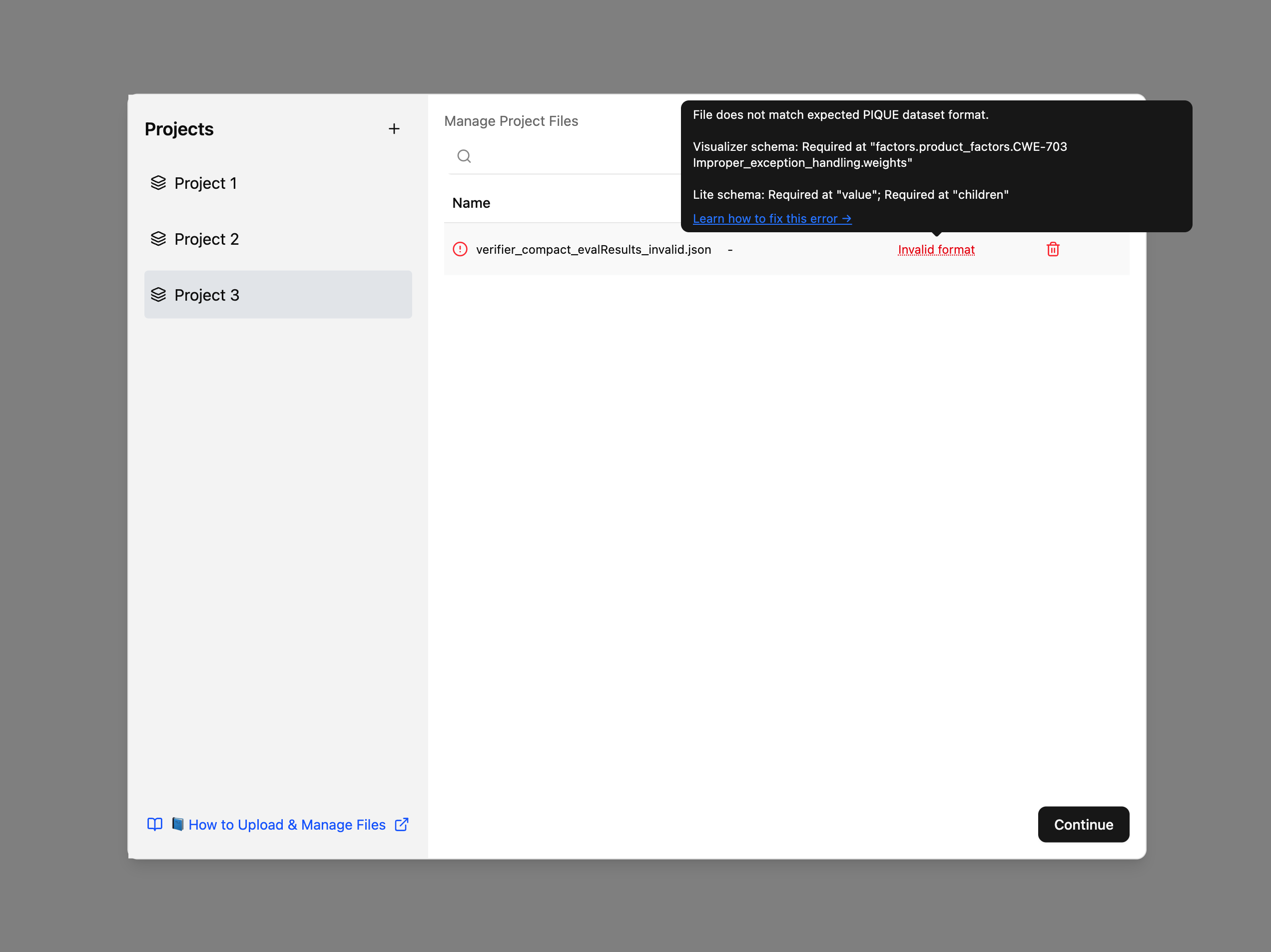Click the Project 2 layers icon
This screenshot has height=952, width=1271.
click(158, 238)
